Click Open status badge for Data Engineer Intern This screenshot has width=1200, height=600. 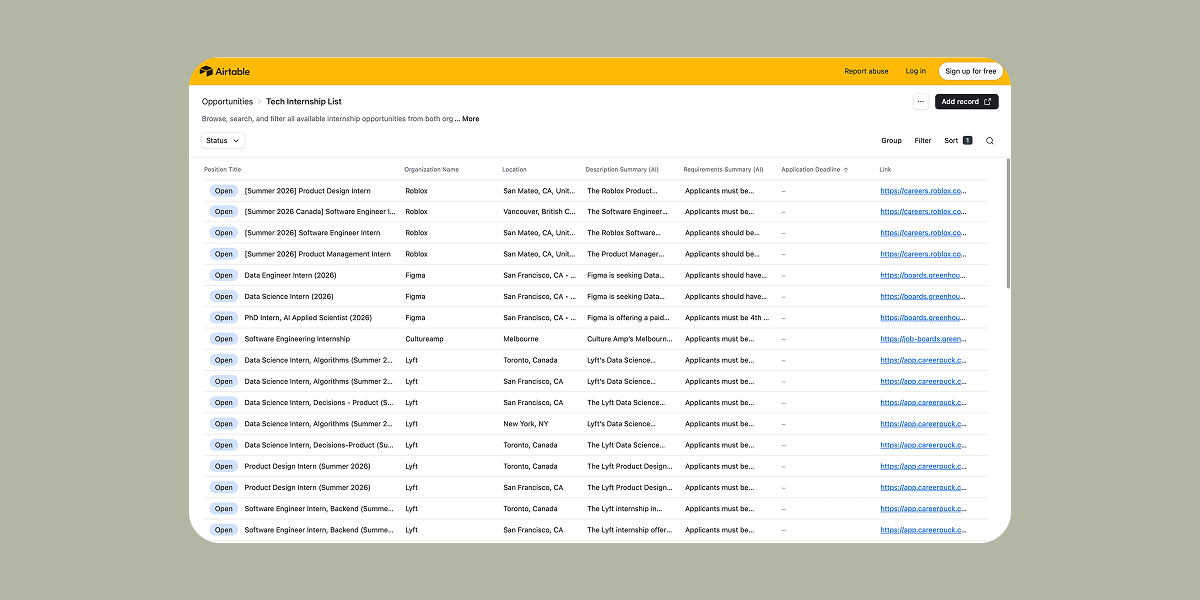223,275
